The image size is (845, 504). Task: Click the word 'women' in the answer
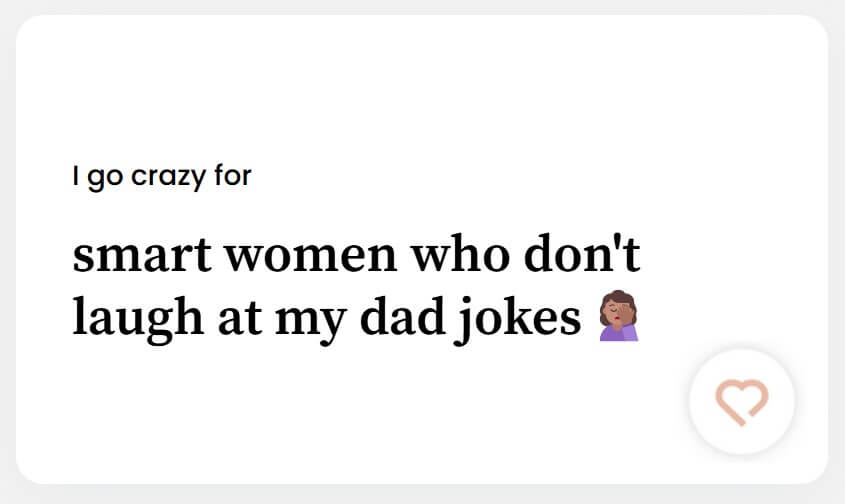(311, 256)
